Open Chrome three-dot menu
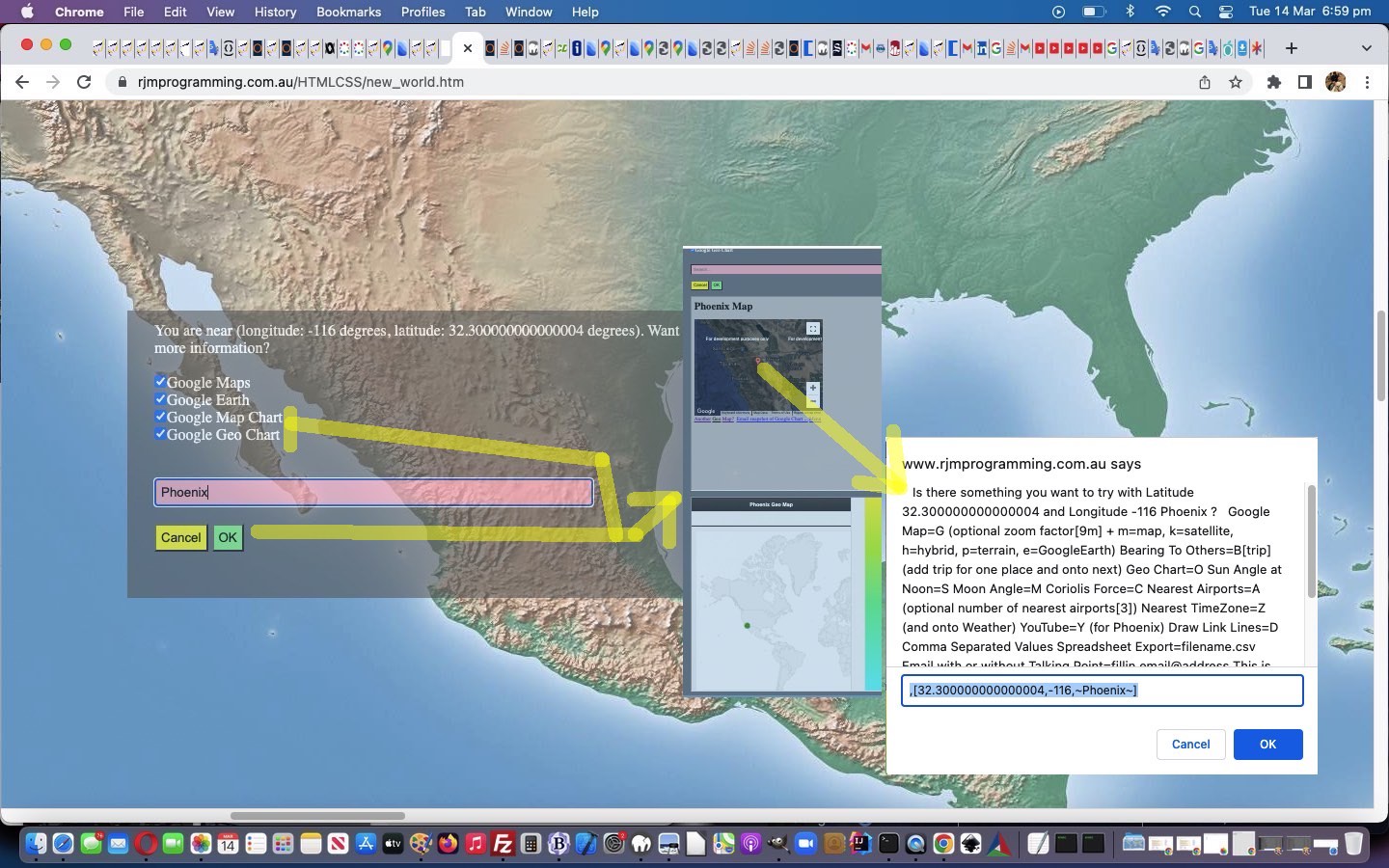 [1367, 82]
